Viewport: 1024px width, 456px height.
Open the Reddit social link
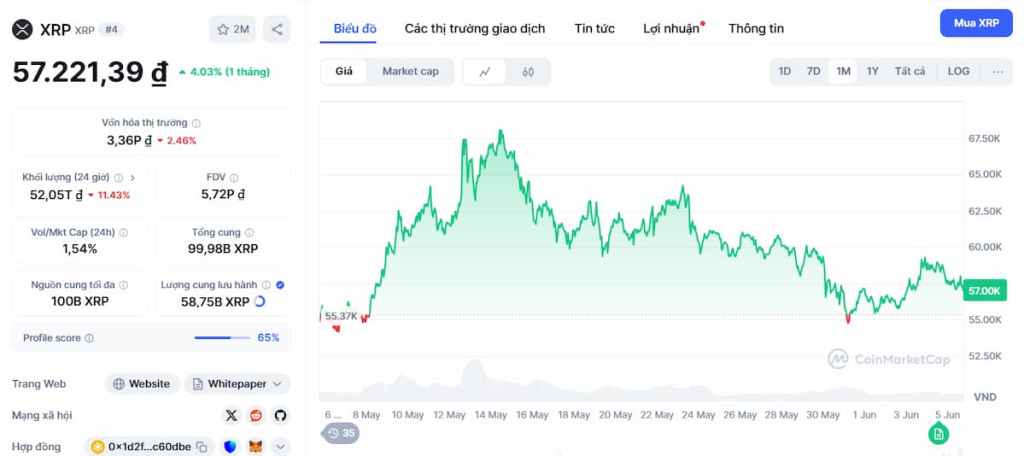(x=256, y=415)
